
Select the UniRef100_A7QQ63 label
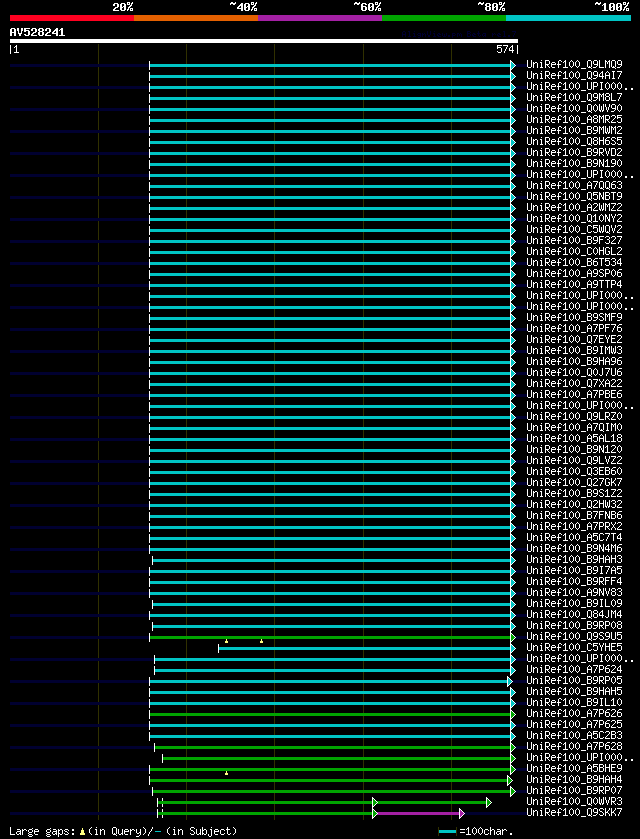pos(574,186)
